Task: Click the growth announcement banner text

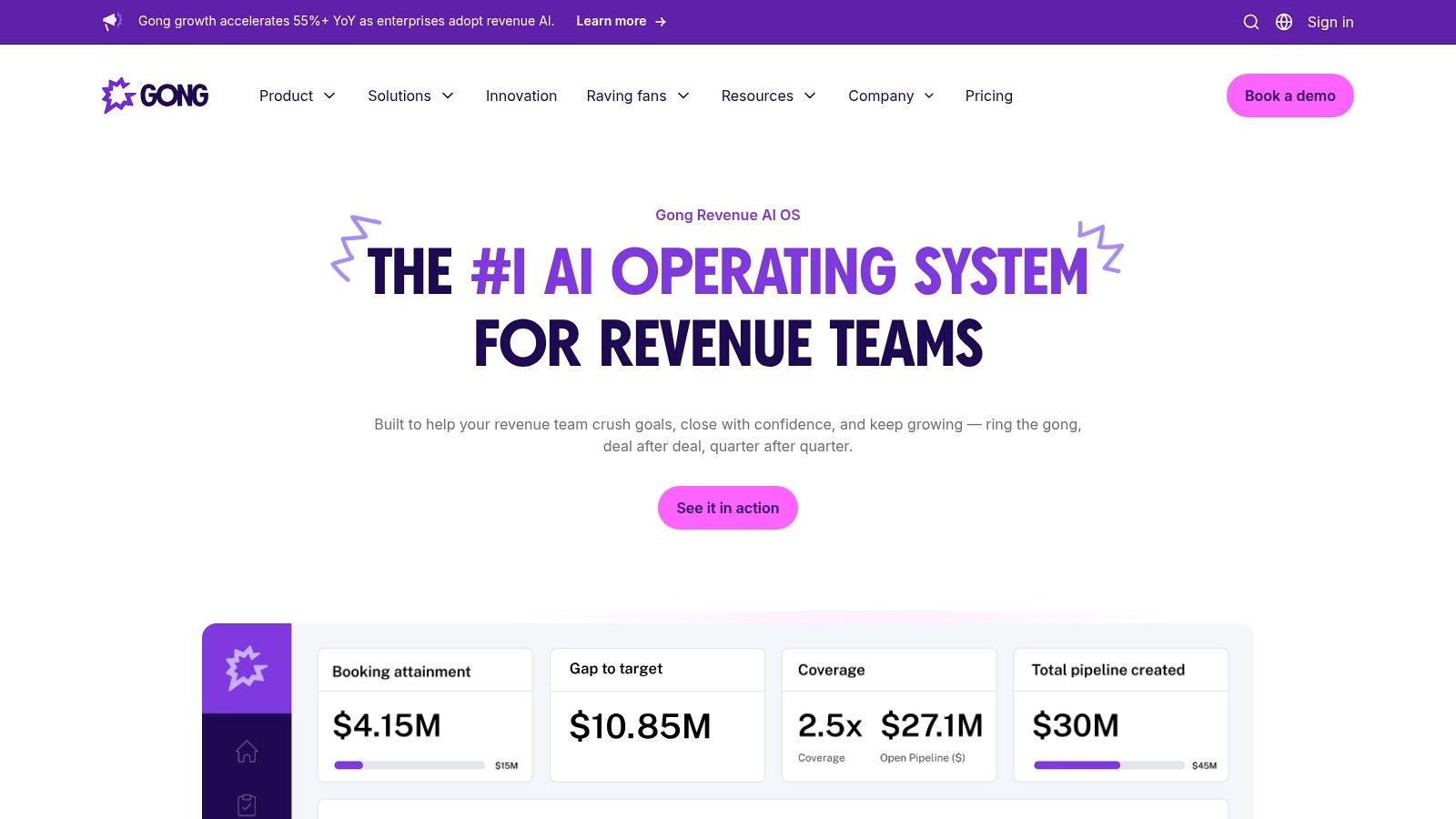Action: tap(346, 21)
